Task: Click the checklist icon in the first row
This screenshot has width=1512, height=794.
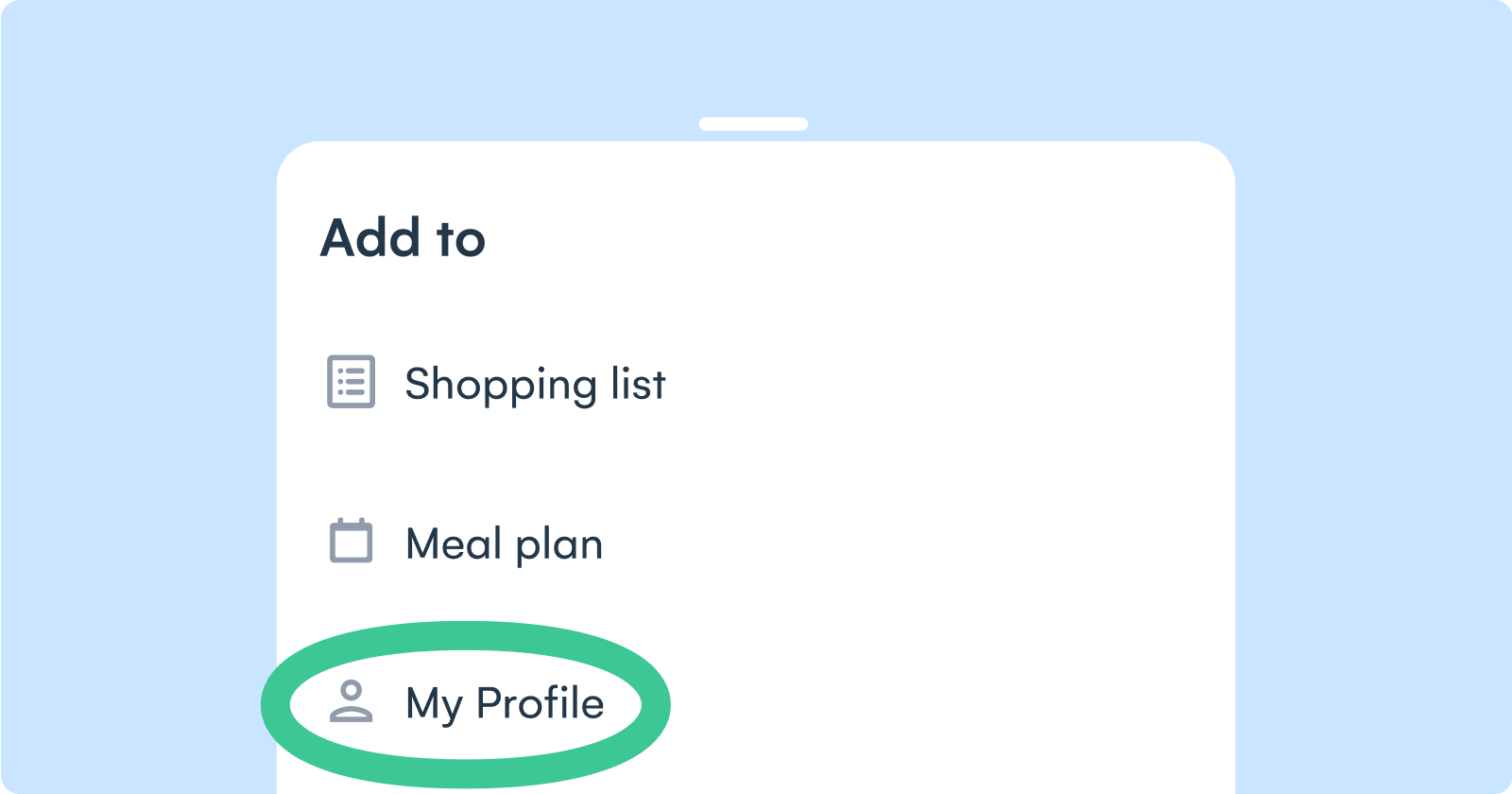Action: [350, 383]
